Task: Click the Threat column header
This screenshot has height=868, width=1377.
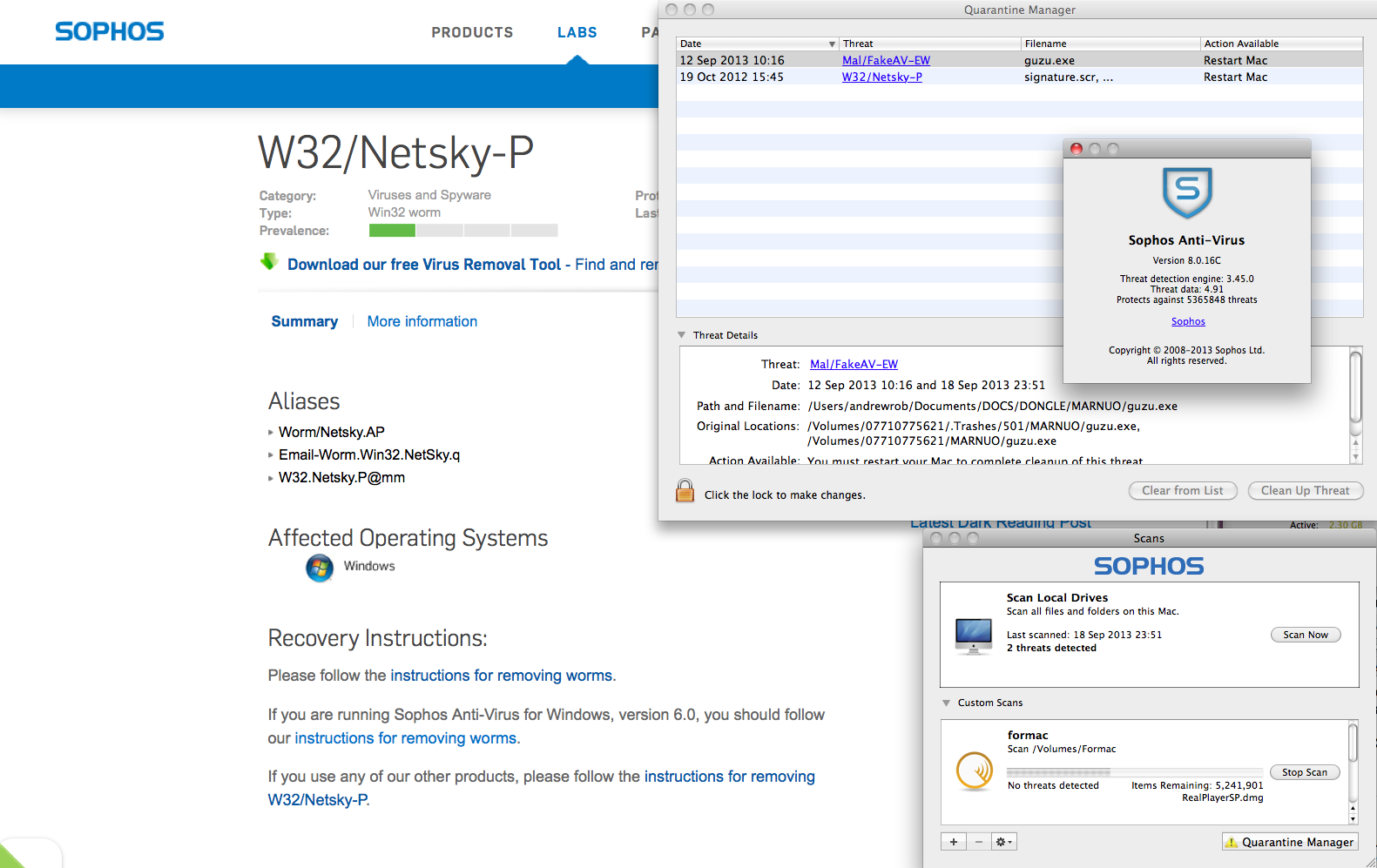Action: [930, 44]
